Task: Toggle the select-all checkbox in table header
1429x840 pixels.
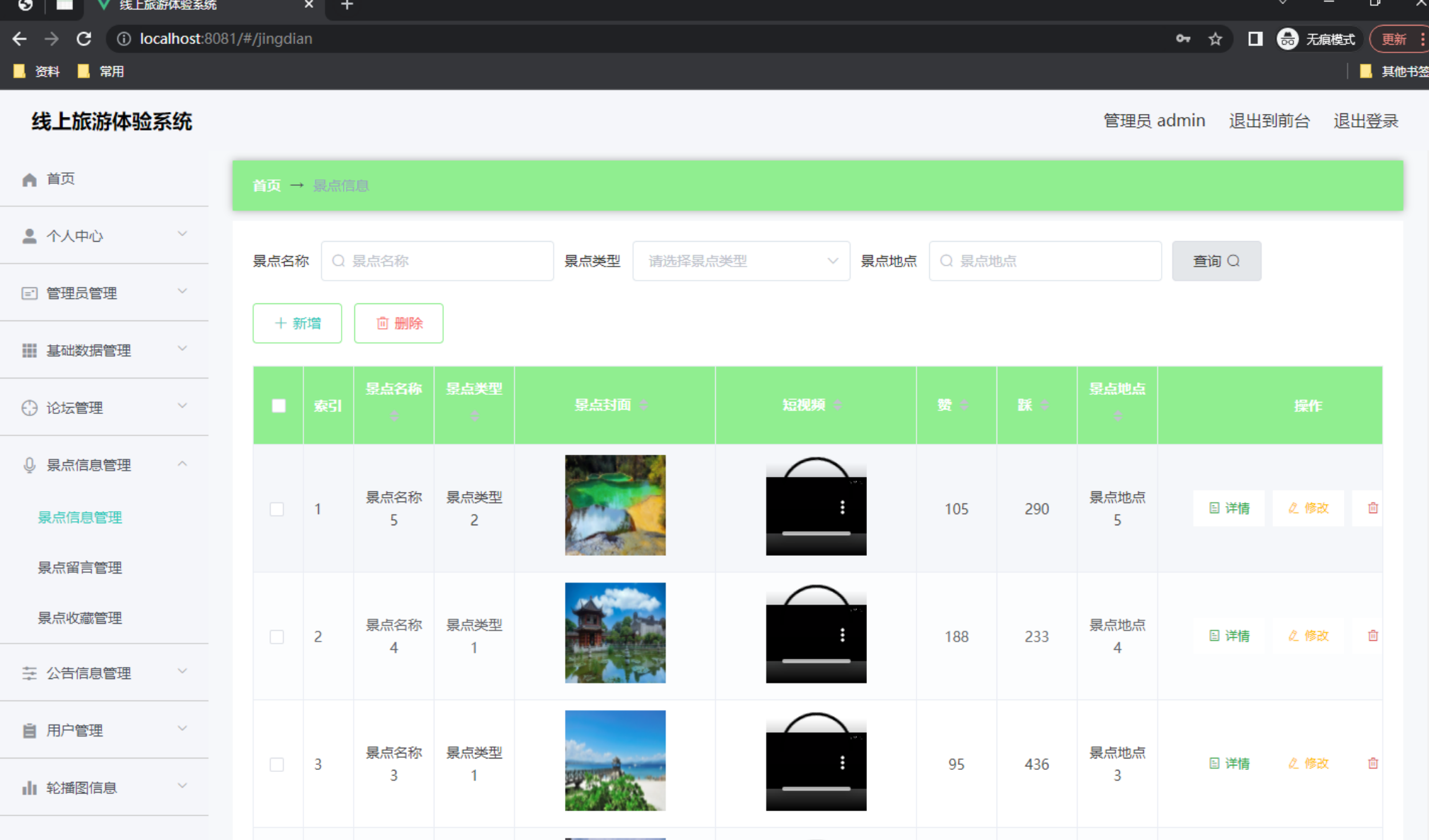Action: 279,405
